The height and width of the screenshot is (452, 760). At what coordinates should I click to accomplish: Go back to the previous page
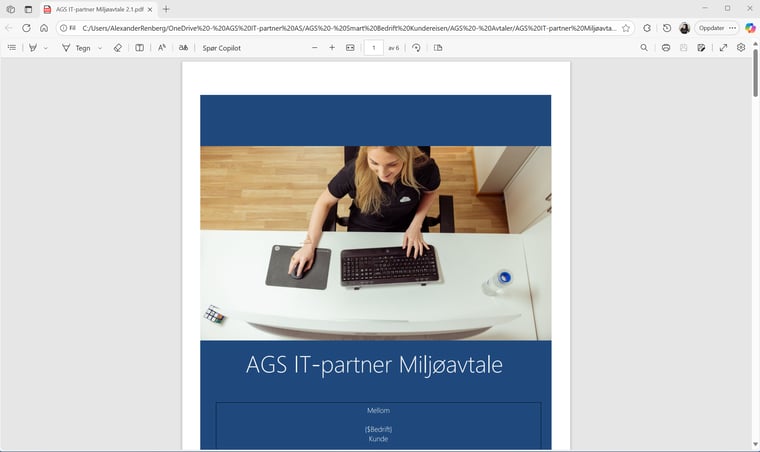tap(9, 28)
